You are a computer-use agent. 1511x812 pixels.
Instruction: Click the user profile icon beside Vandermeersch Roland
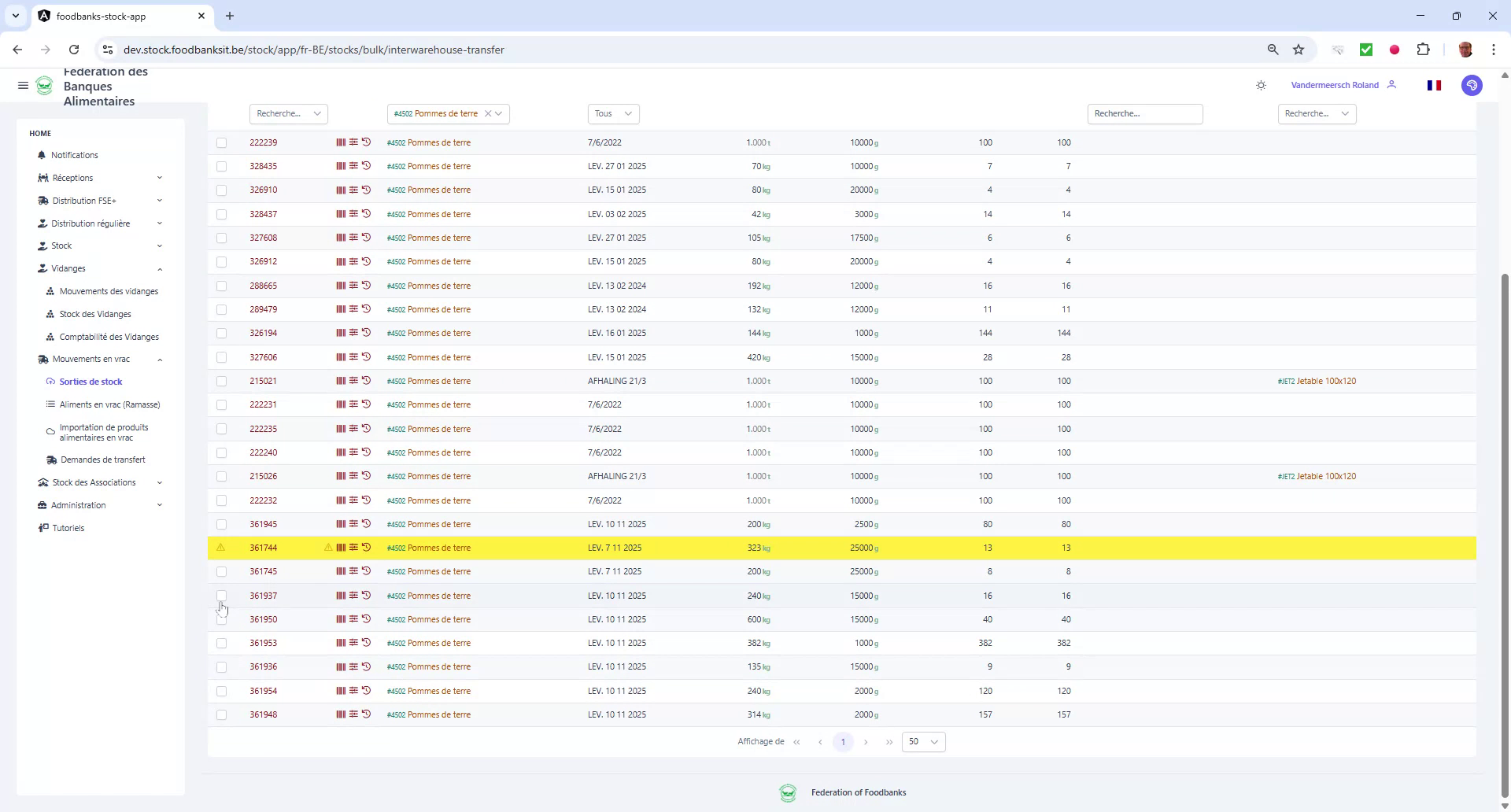click(x=1392, y=84)
